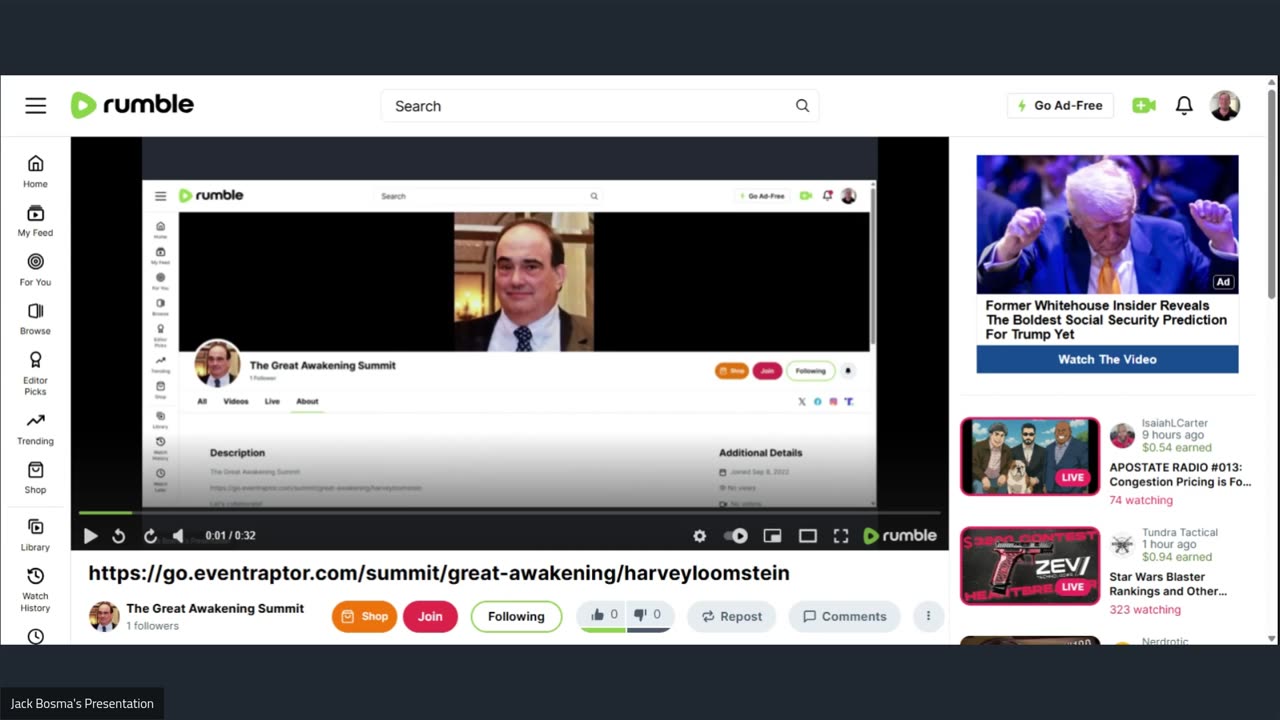
Task: Mute the video volume
Action: coord(179,536)
